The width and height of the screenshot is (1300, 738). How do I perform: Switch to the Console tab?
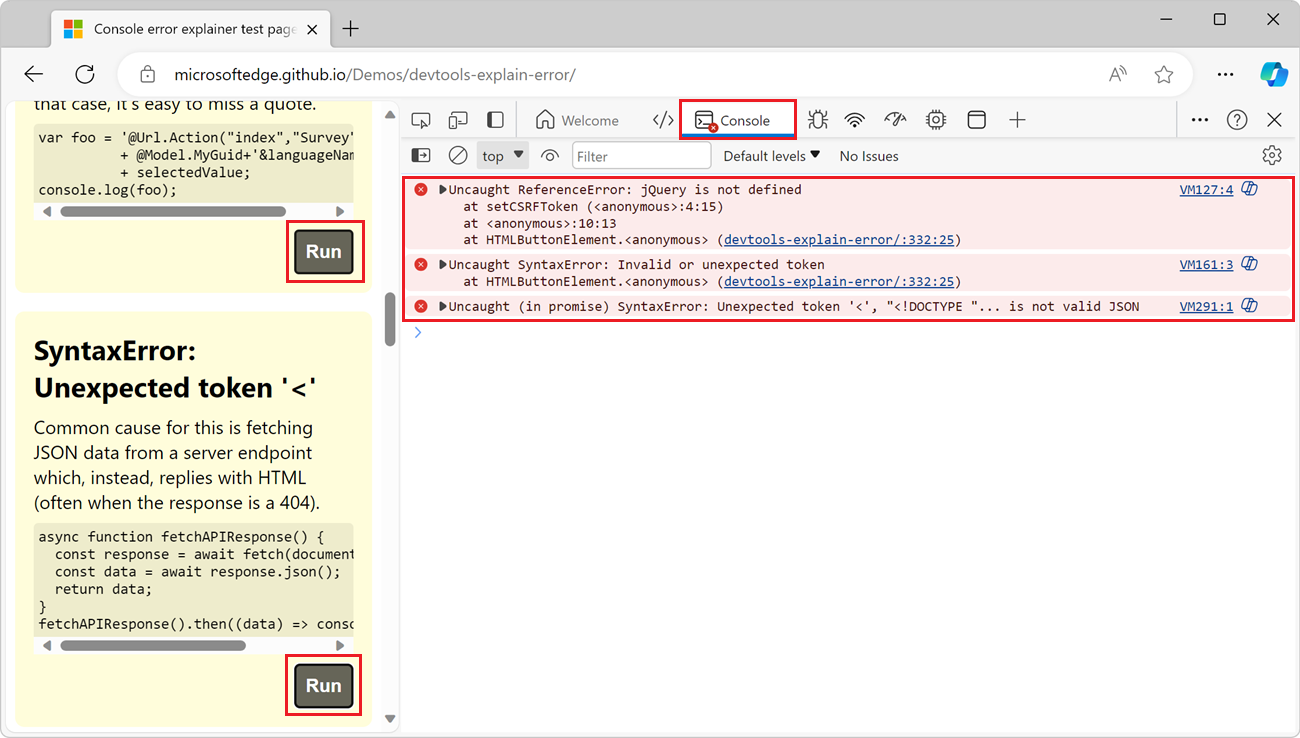pos(737,119)
